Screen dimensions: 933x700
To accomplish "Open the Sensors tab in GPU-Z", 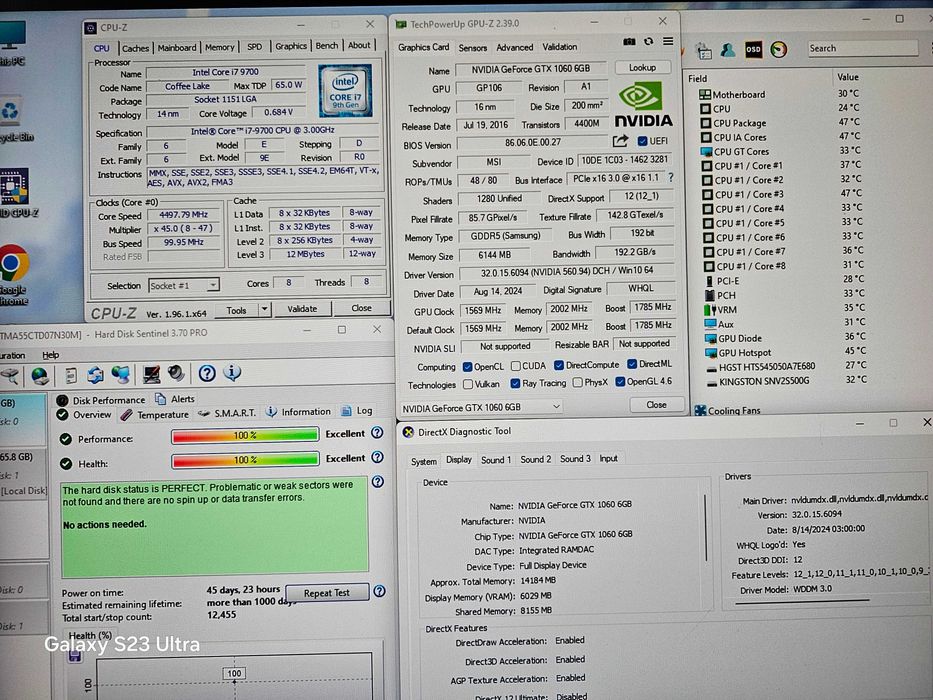I will click(x=472, y=48).
